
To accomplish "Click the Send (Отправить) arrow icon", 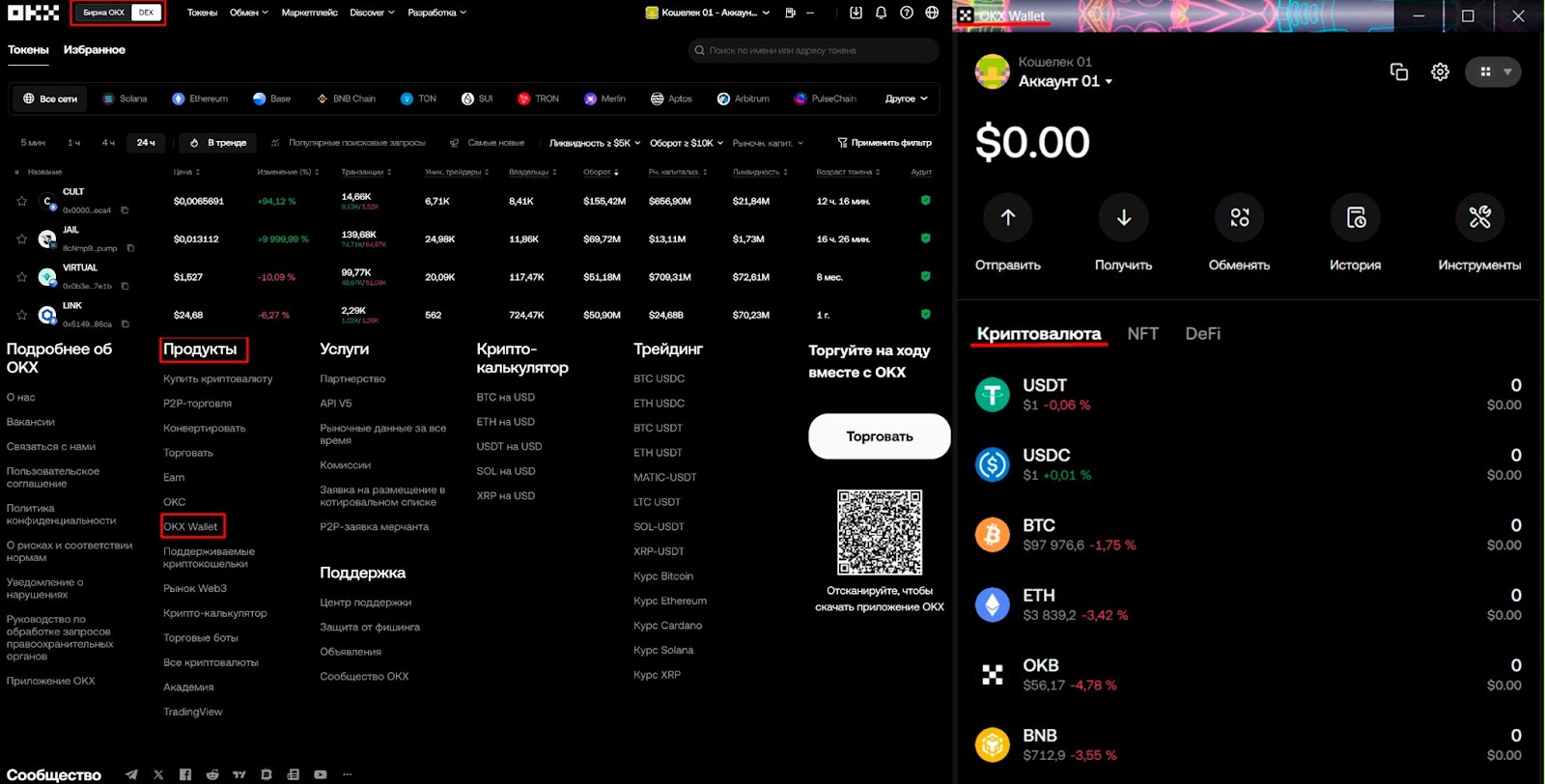I will 1008,217.
